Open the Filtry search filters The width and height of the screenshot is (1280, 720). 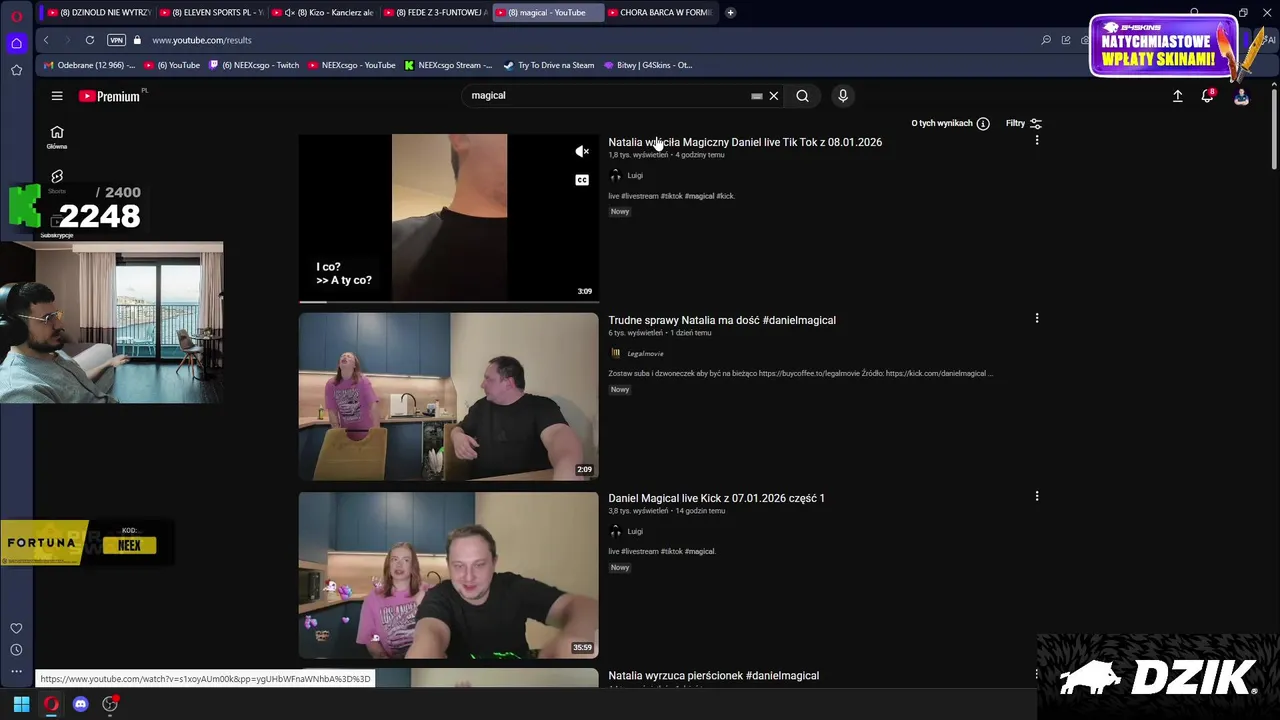coord(1024,123)
